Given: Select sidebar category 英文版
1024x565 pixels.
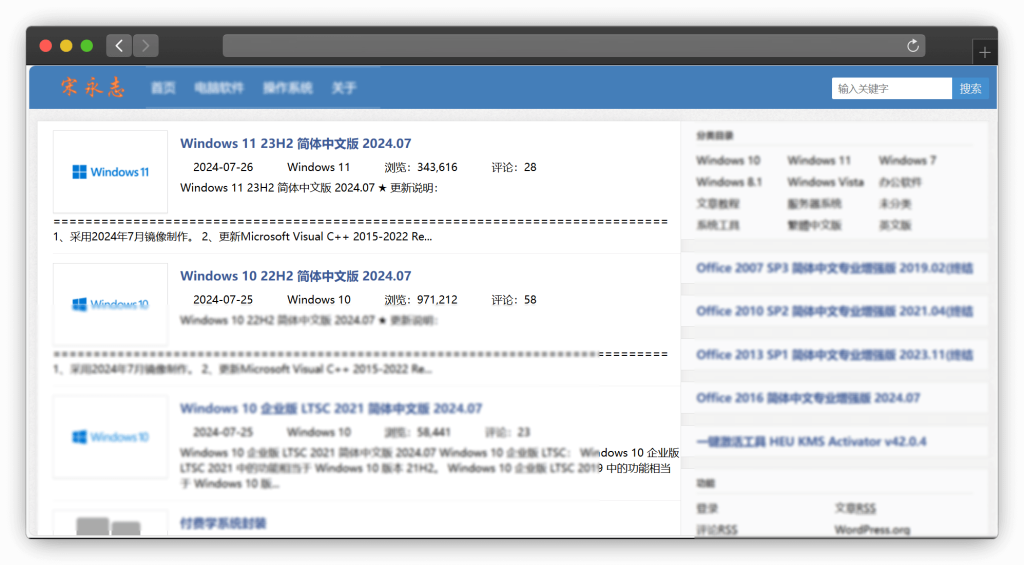Looking at the screenshot, I should coord(895,225).
